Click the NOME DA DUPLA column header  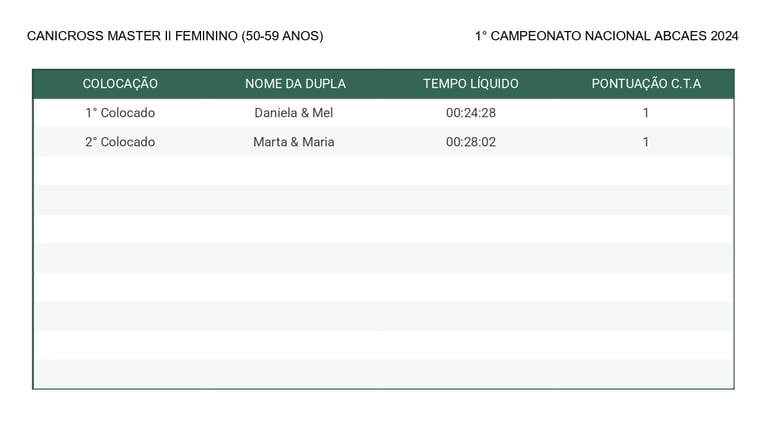(295, 84)
